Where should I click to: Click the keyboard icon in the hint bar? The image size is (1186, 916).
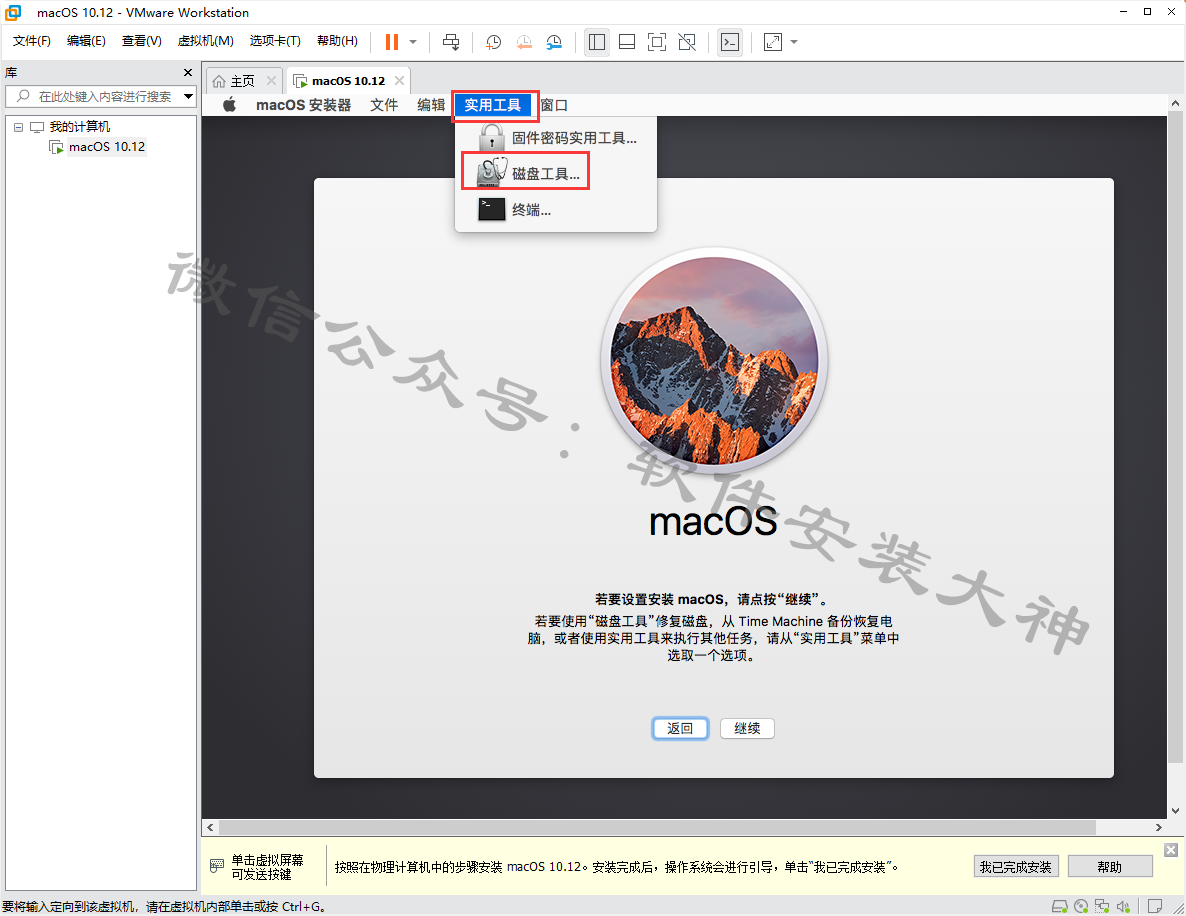217,865
